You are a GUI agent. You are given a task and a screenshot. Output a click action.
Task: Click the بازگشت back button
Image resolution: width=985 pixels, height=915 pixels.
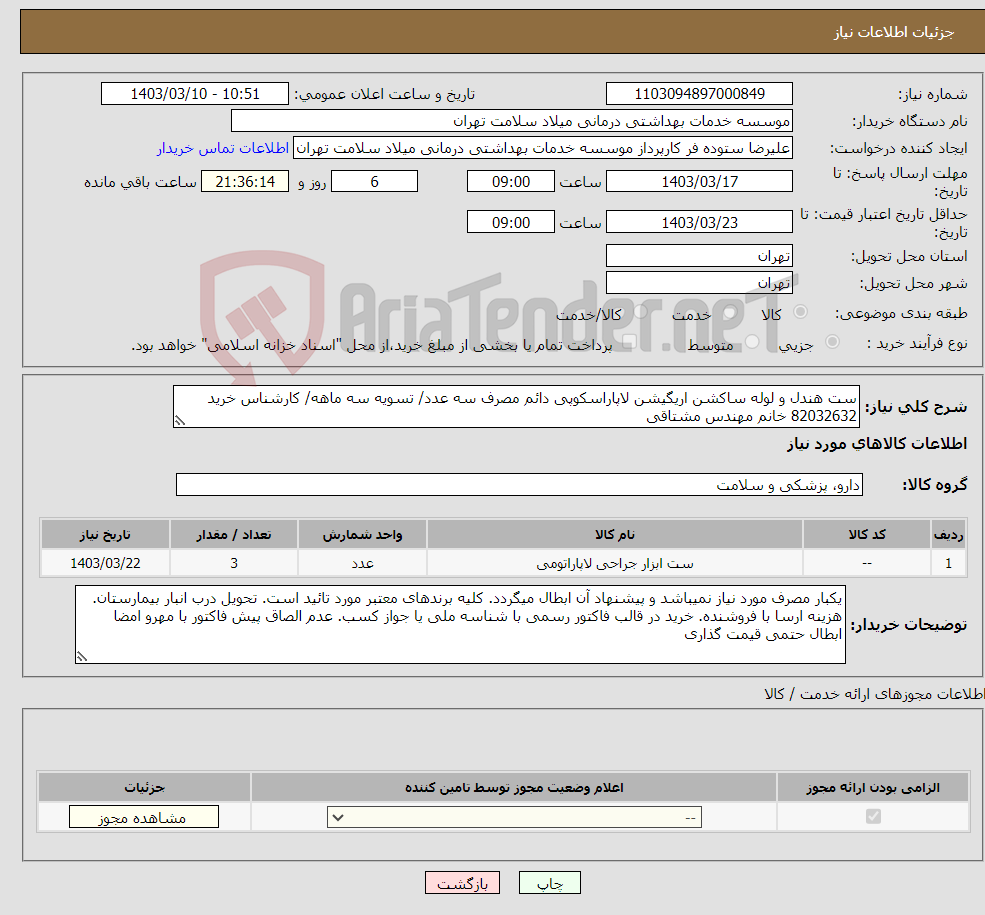[462, 883]
